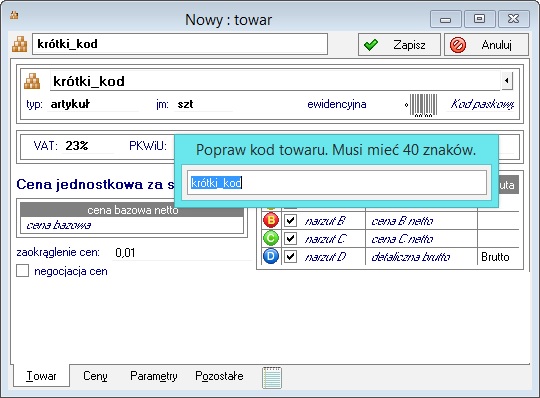
Task: Click the Zapisz save button
Action: tap(399, 45)
